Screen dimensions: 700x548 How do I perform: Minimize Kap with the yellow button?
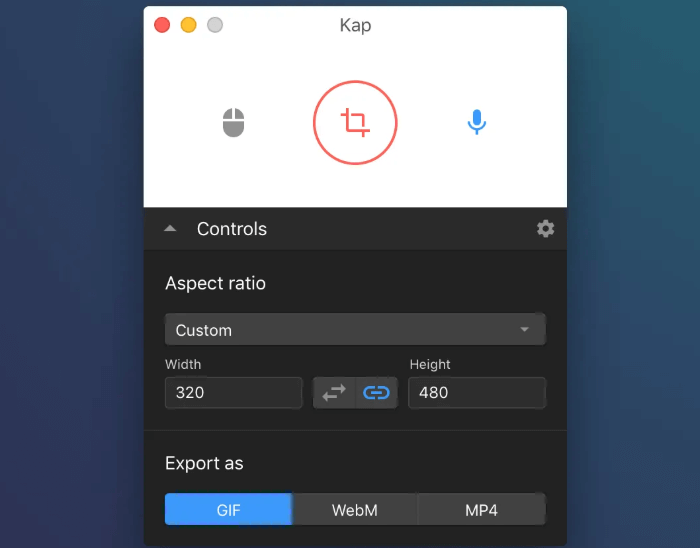tap(188, 25)
